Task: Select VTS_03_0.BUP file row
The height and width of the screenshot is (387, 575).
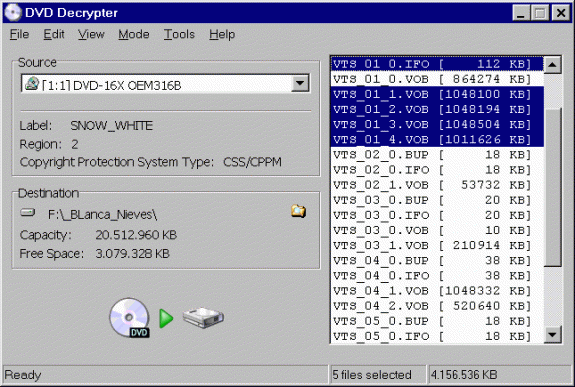Action: [x=437, y=200]
